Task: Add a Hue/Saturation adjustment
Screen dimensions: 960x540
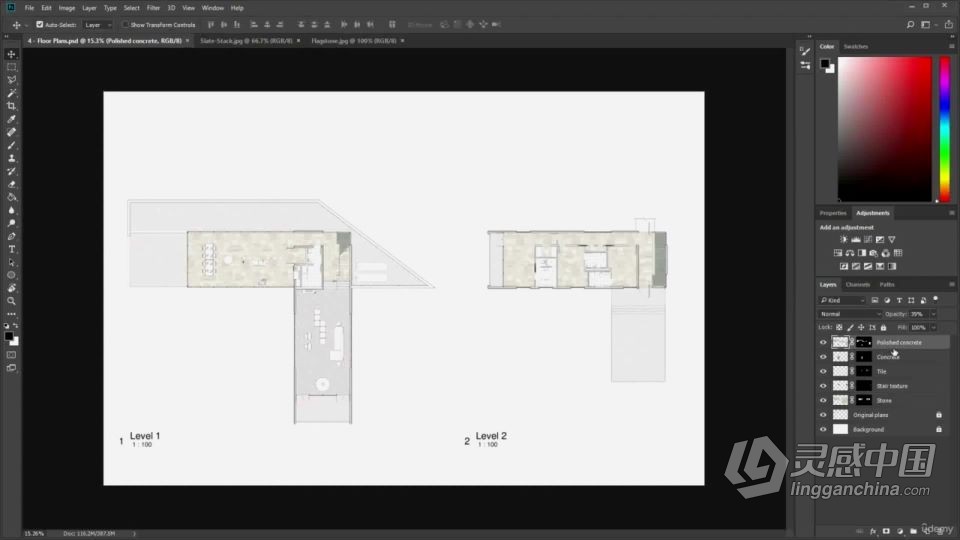Action: click(x=838, y=253)
